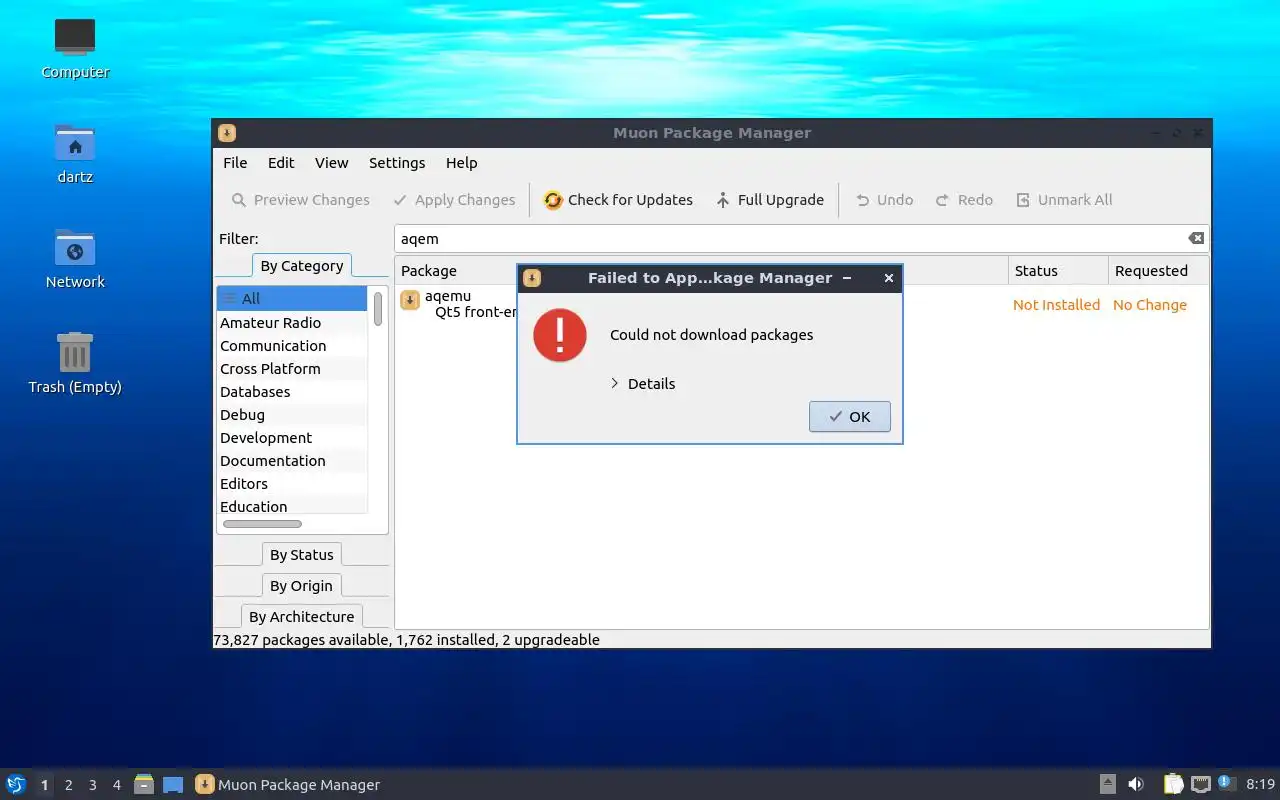Switch to the By Origin tab
Image resolution: width=1280 pixels, height=800 pixels.
(x=301, y=586)
